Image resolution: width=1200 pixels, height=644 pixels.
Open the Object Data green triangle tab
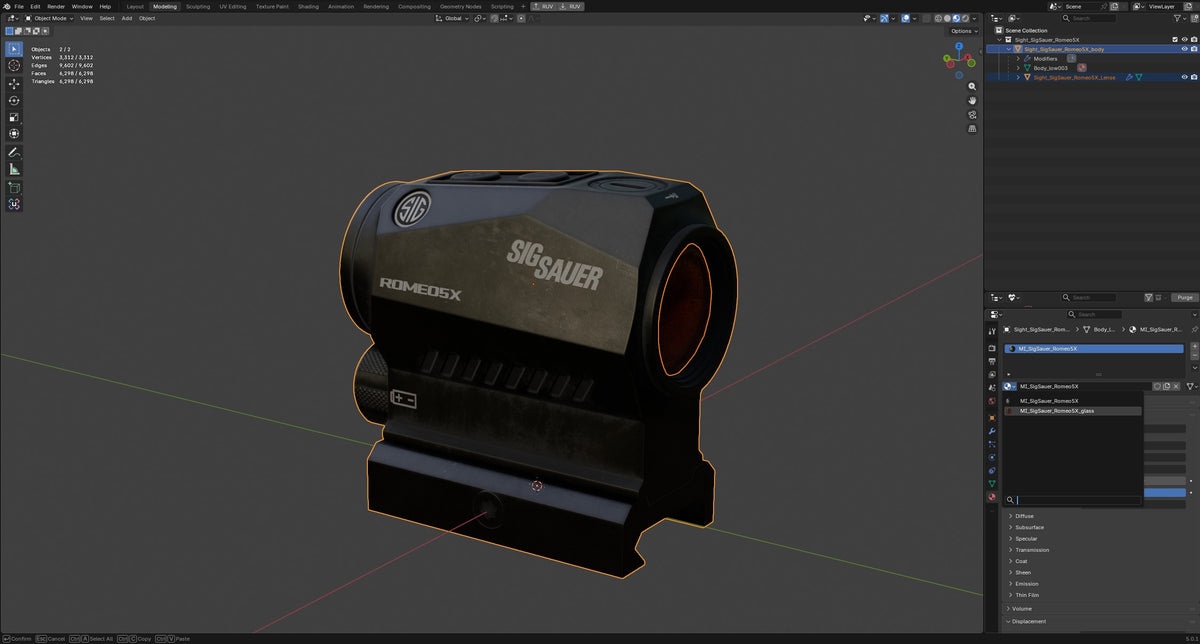(x=992, y=484)
